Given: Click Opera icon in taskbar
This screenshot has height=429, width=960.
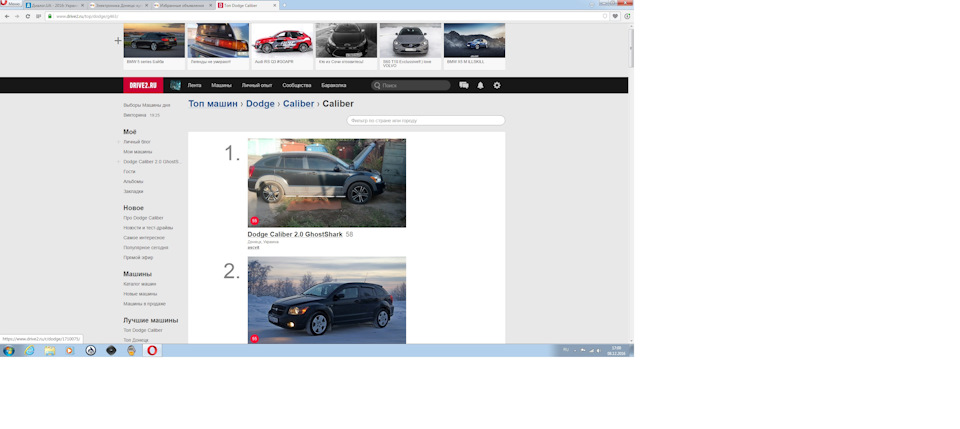Looking at the screenshot, I should [x=152, y=351].
